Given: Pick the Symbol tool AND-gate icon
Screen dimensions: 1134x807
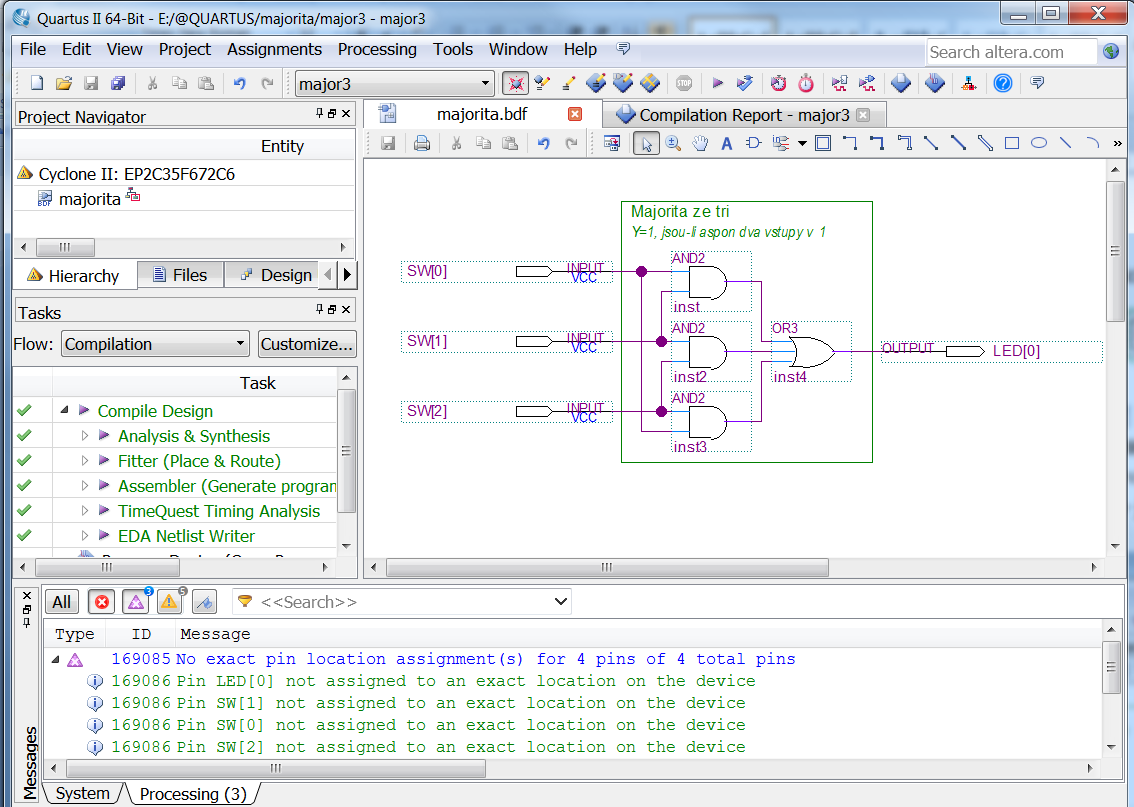Looking at the screenshot, I should [753, 143].
